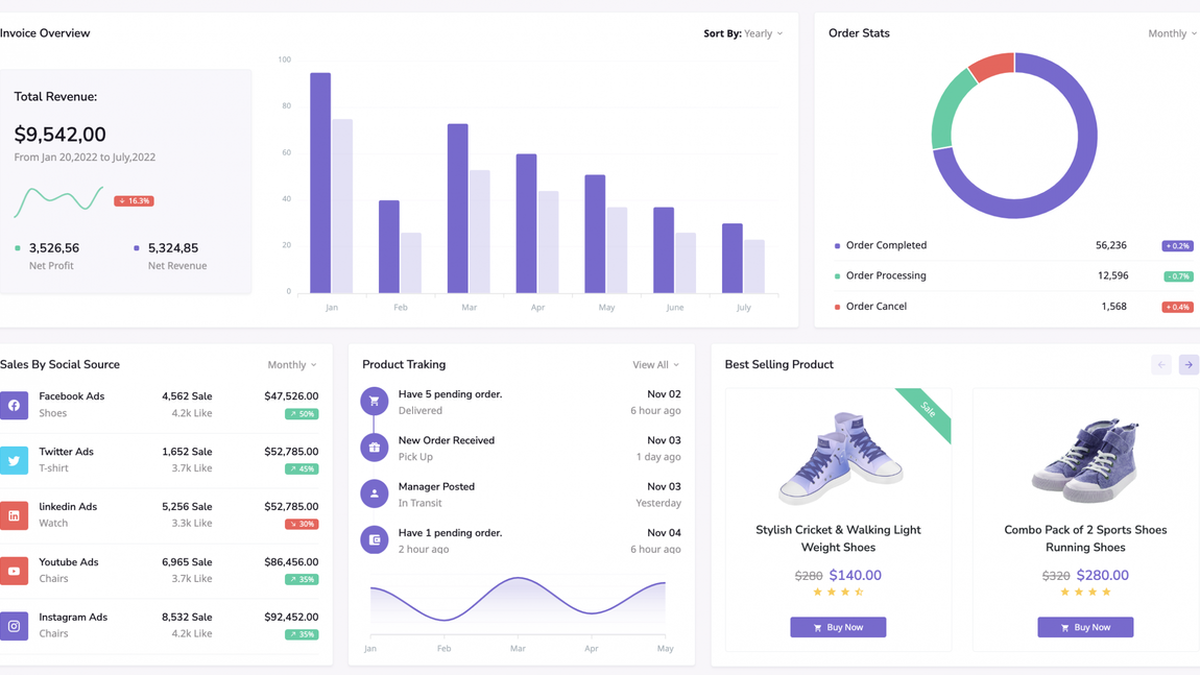Click the cart icon beside Have 5 pending order
This screenshot has height=675, width=1200.
[374, 401]
